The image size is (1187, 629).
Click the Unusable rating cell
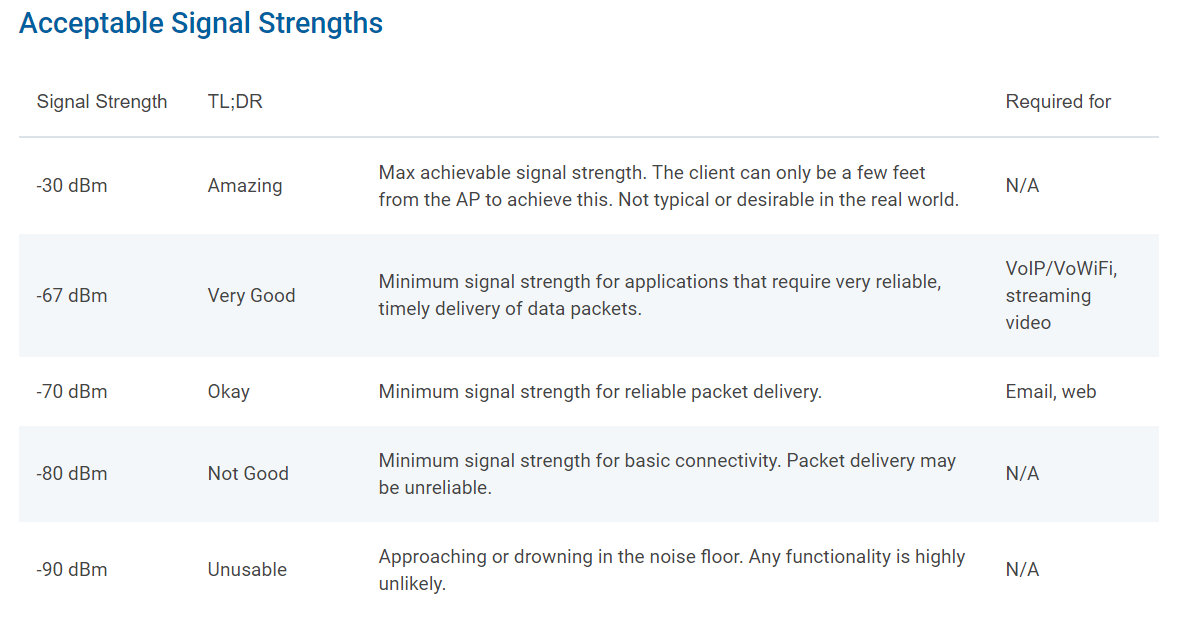click(x=247, y=569)
